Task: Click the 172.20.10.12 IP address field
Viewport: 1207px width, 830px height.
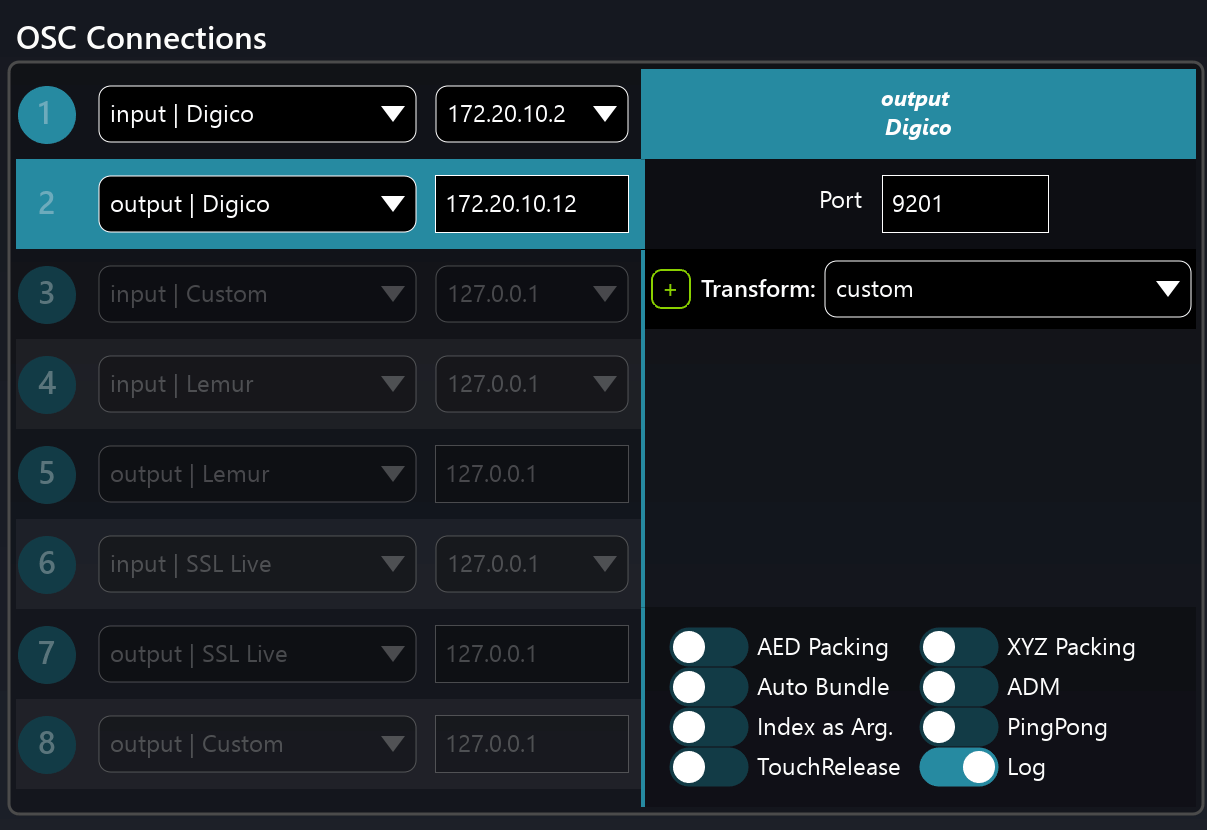Action: point(532,204)
